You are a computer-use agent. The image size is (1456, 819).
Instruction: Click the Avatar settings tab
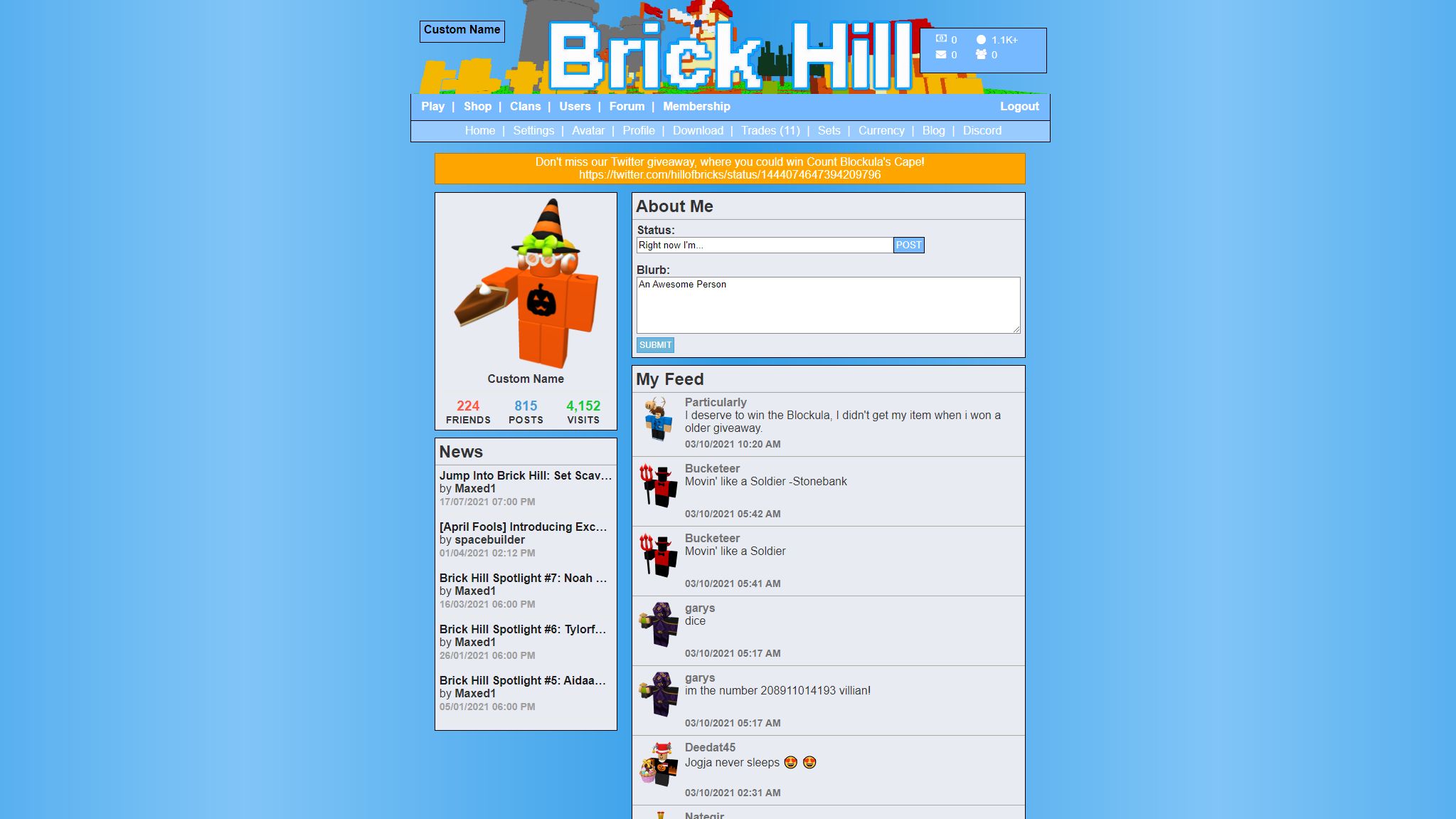(588, 130)
